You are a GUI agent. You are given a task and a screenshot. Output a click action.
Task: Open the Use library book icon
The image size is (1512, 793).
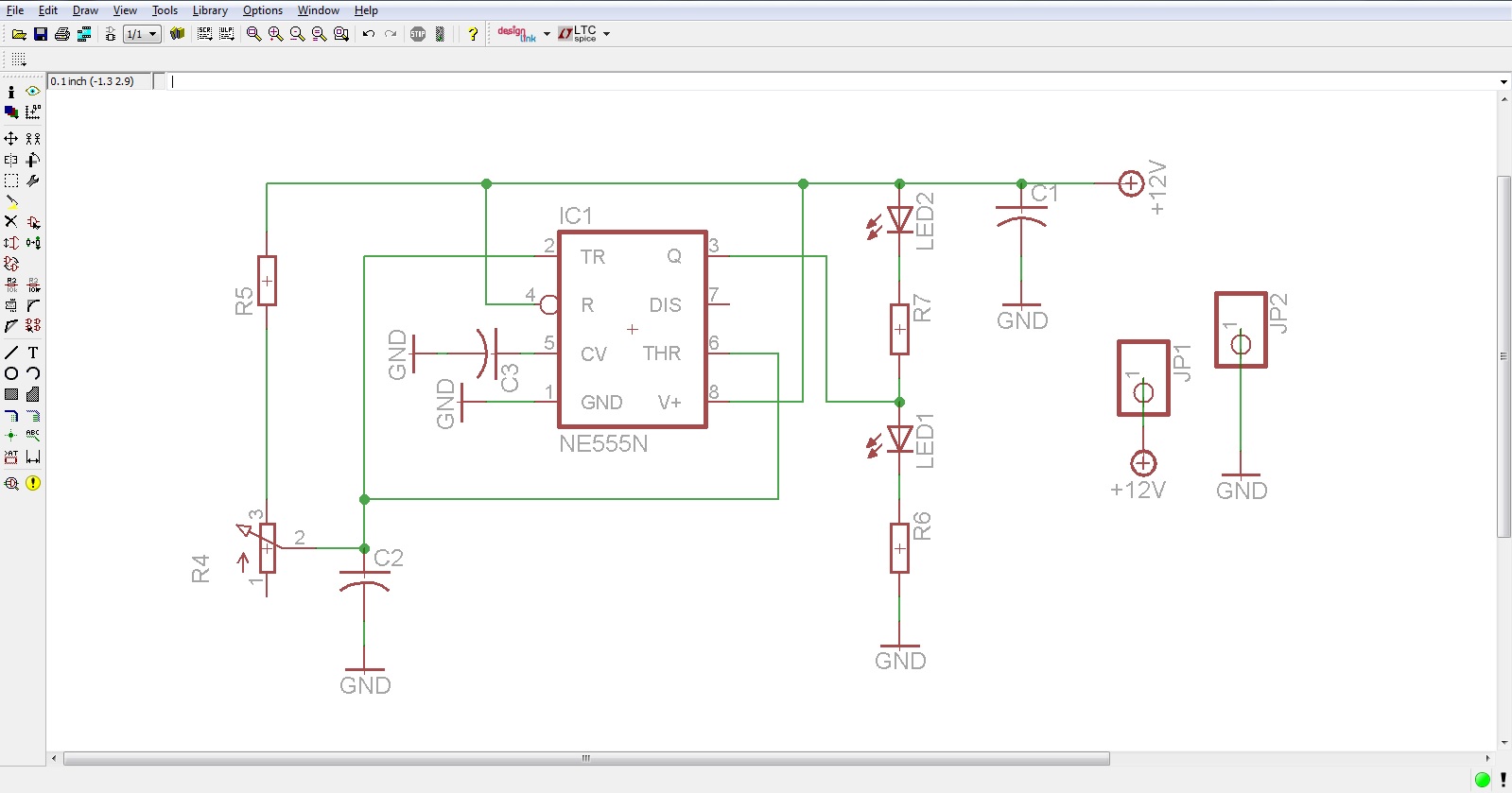point(177,34)
